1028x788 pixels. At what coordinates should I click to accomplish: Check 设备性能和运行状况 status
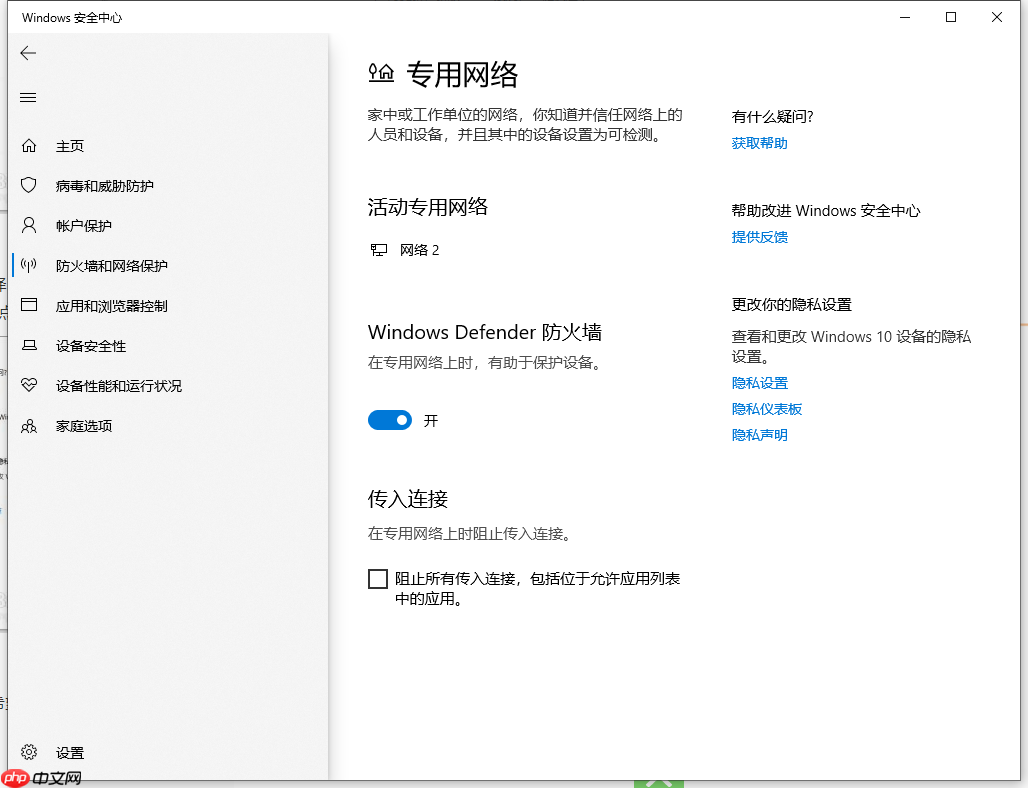pos(120,385)
